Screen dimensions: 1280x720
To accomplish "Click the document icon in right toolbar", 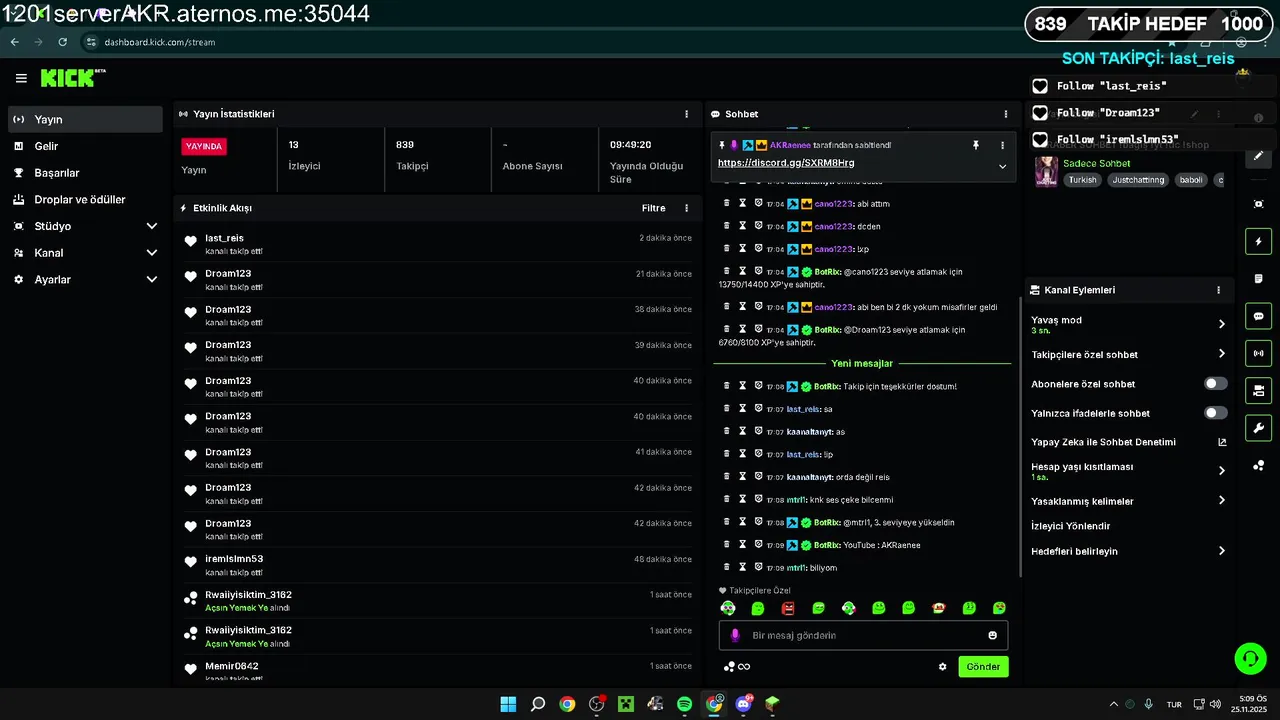I will tap(1258, 278).
